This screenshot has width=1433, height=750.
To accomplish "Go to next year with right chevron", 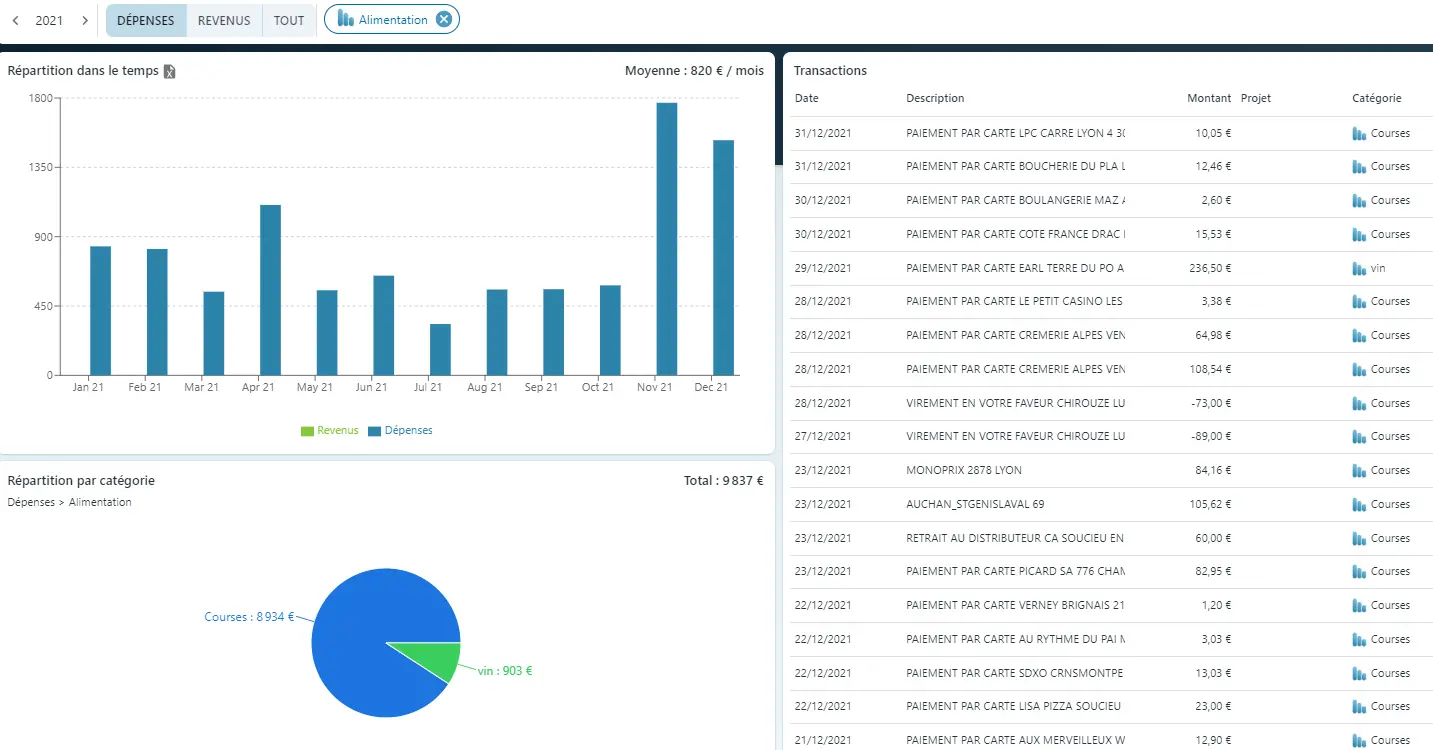I will [x=85, y=20].
